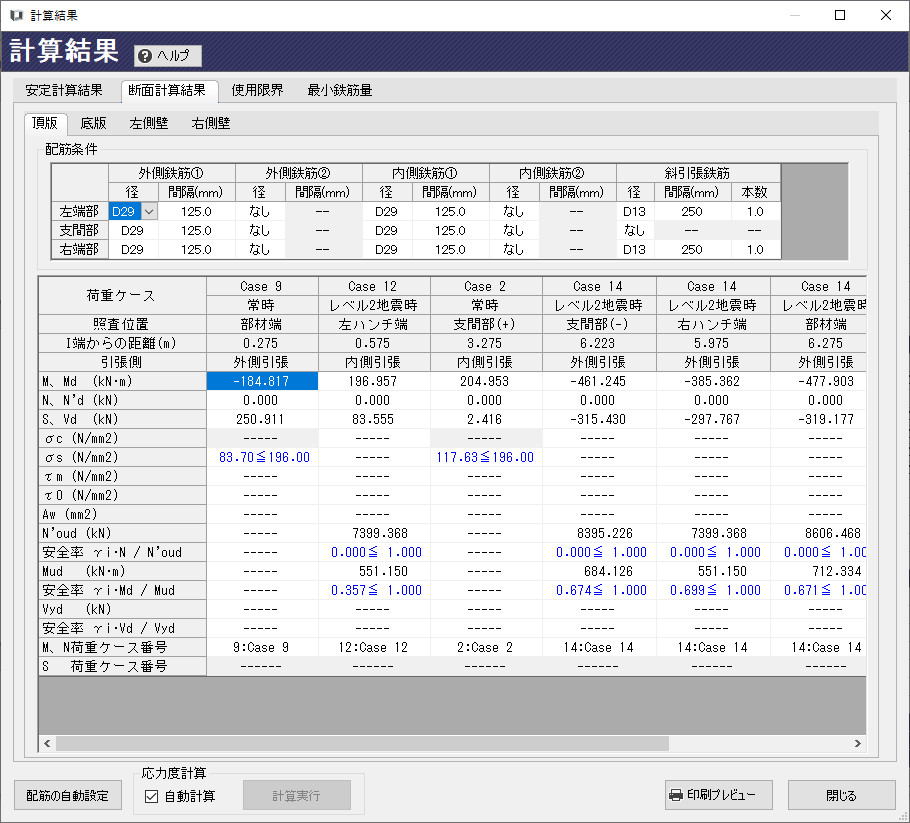
Task: Click the 12:Case 12 load case cell
Action: (373, 647)
